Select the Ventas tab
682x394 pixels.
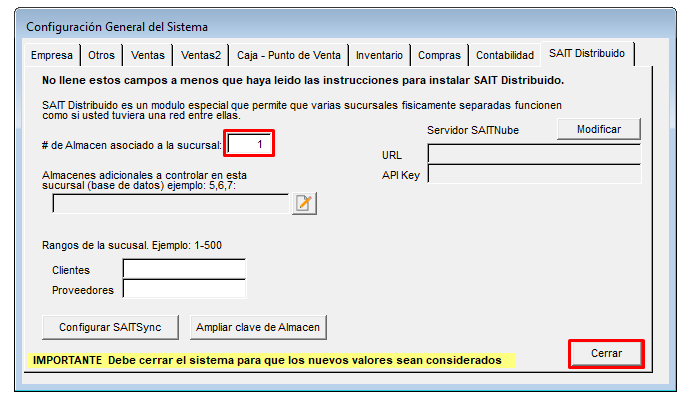(x=148, y=55)
